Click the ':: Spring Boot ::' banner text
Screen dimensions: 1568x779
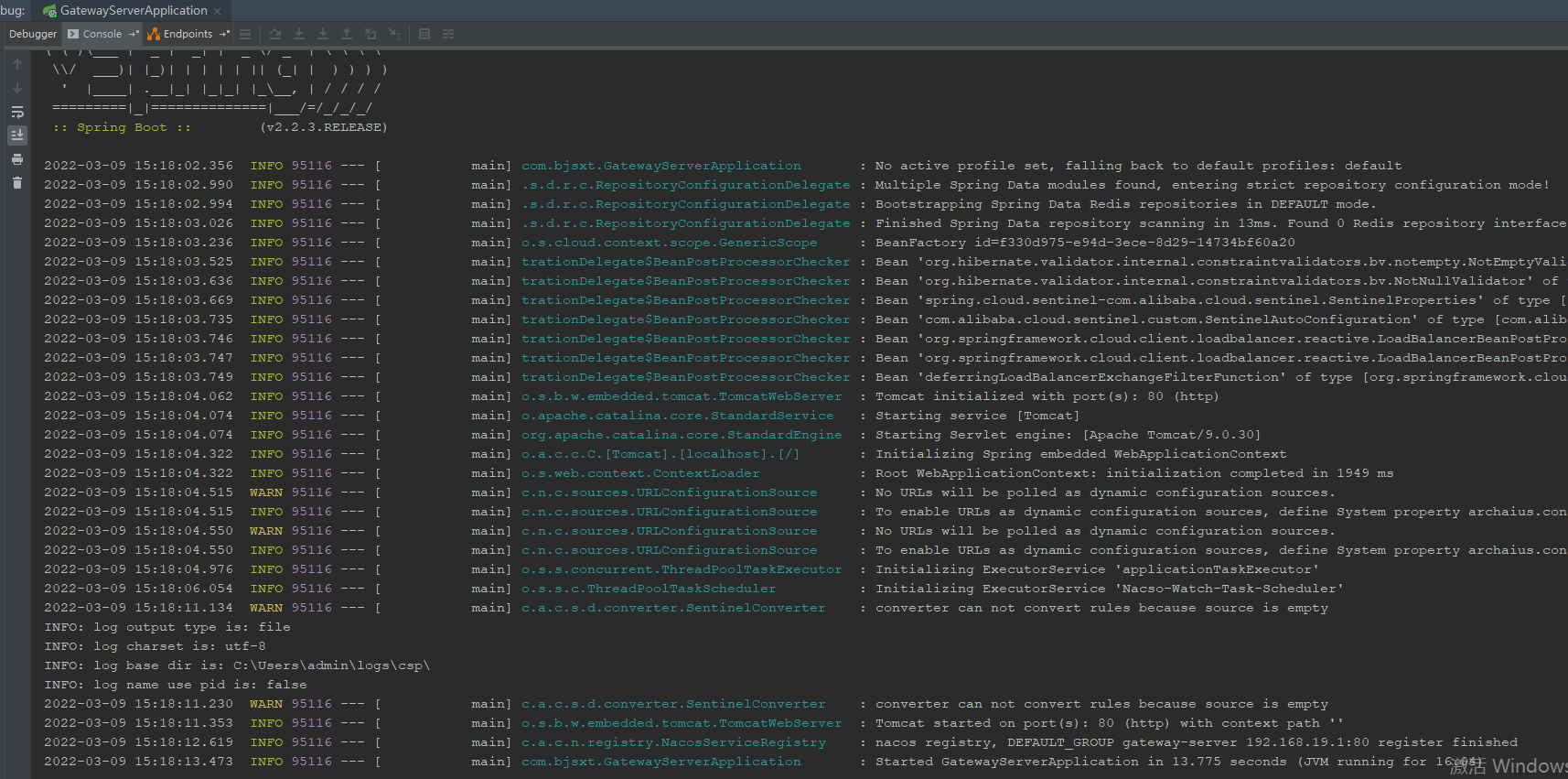[122, 127]
